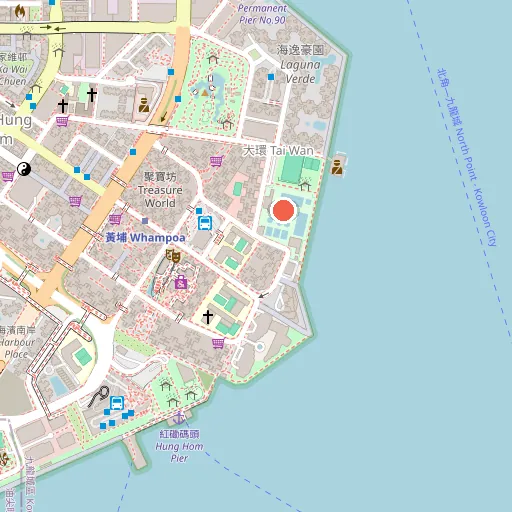Click the anchor icon at Hung Hom Pier
The width and height of the screenshot is (512, 512).
179,418
